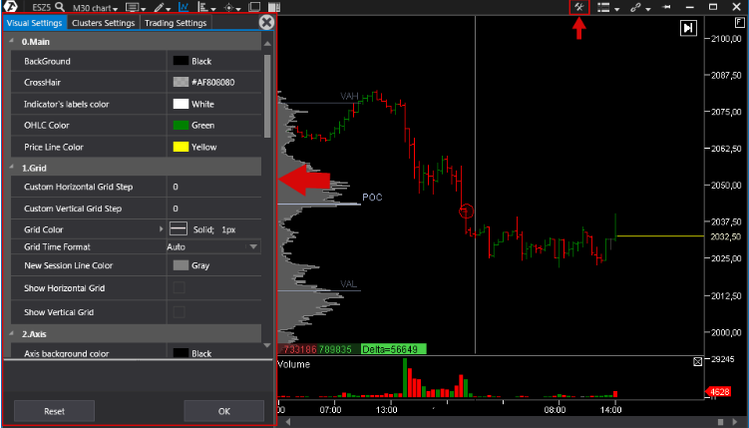Click red circle marker on price bar
This screenshot has height=428, width=749.
pyautogui.click(x=466, y=211)
